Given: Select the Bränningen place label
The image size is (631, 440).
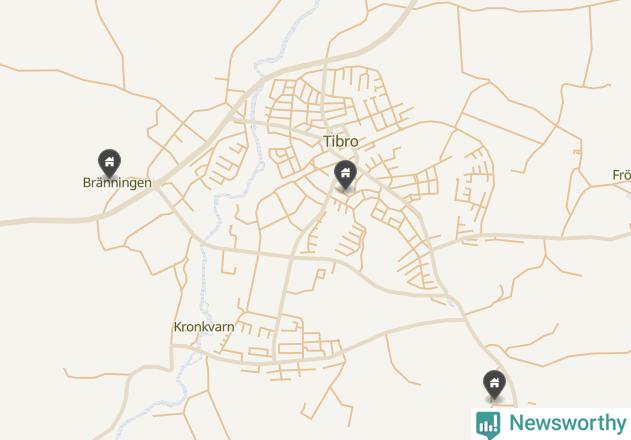Looking at the screenshot, I should pyautogui.click(x=117, y=183).
